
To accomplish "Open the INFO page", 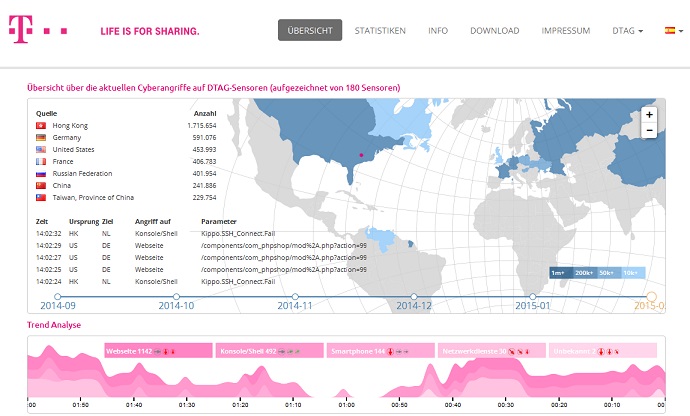I will tap(438, 31).
